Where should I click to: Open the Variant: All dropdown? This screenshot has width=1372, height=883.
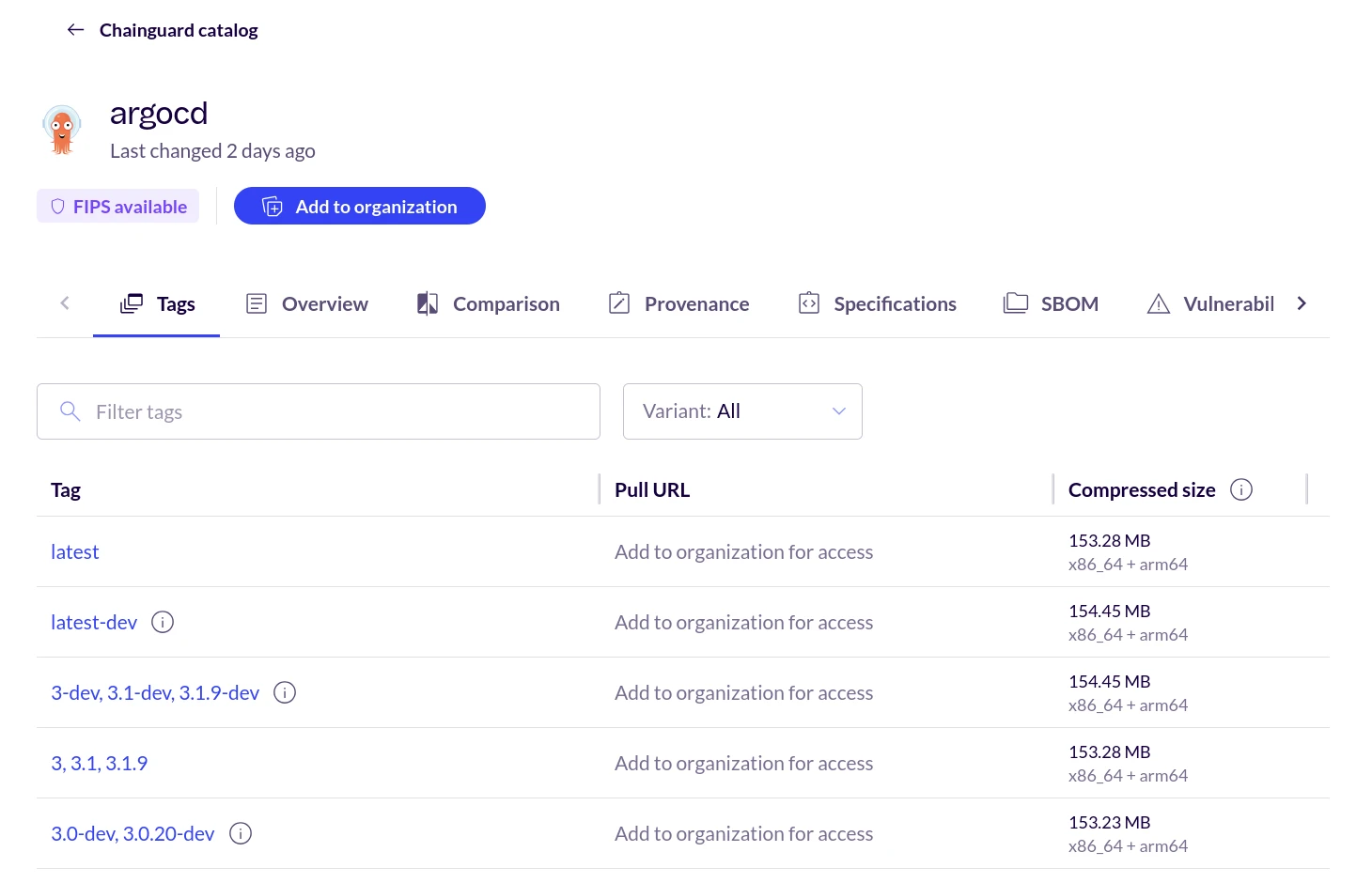point(742,411)
